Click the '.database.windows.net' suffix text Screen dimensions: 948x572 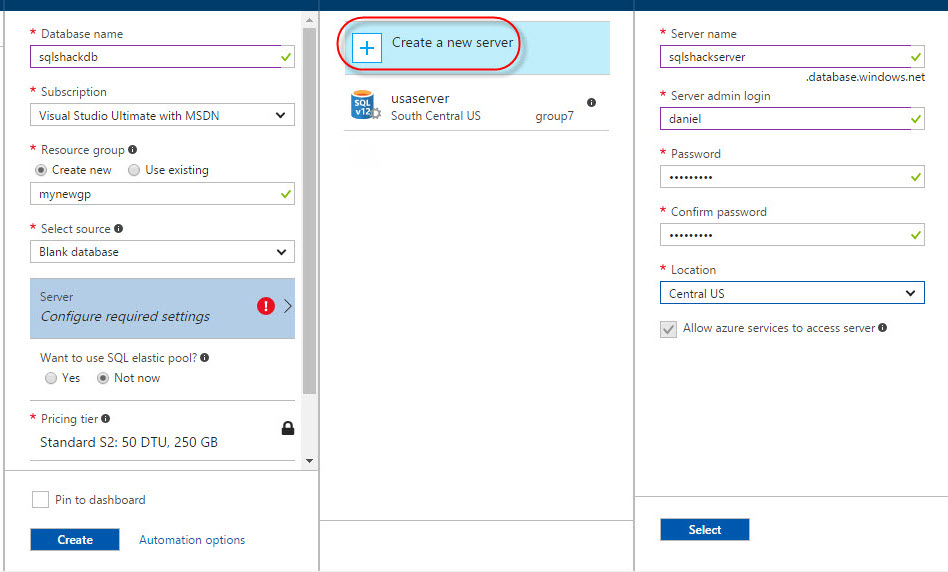tap(865, 77)
